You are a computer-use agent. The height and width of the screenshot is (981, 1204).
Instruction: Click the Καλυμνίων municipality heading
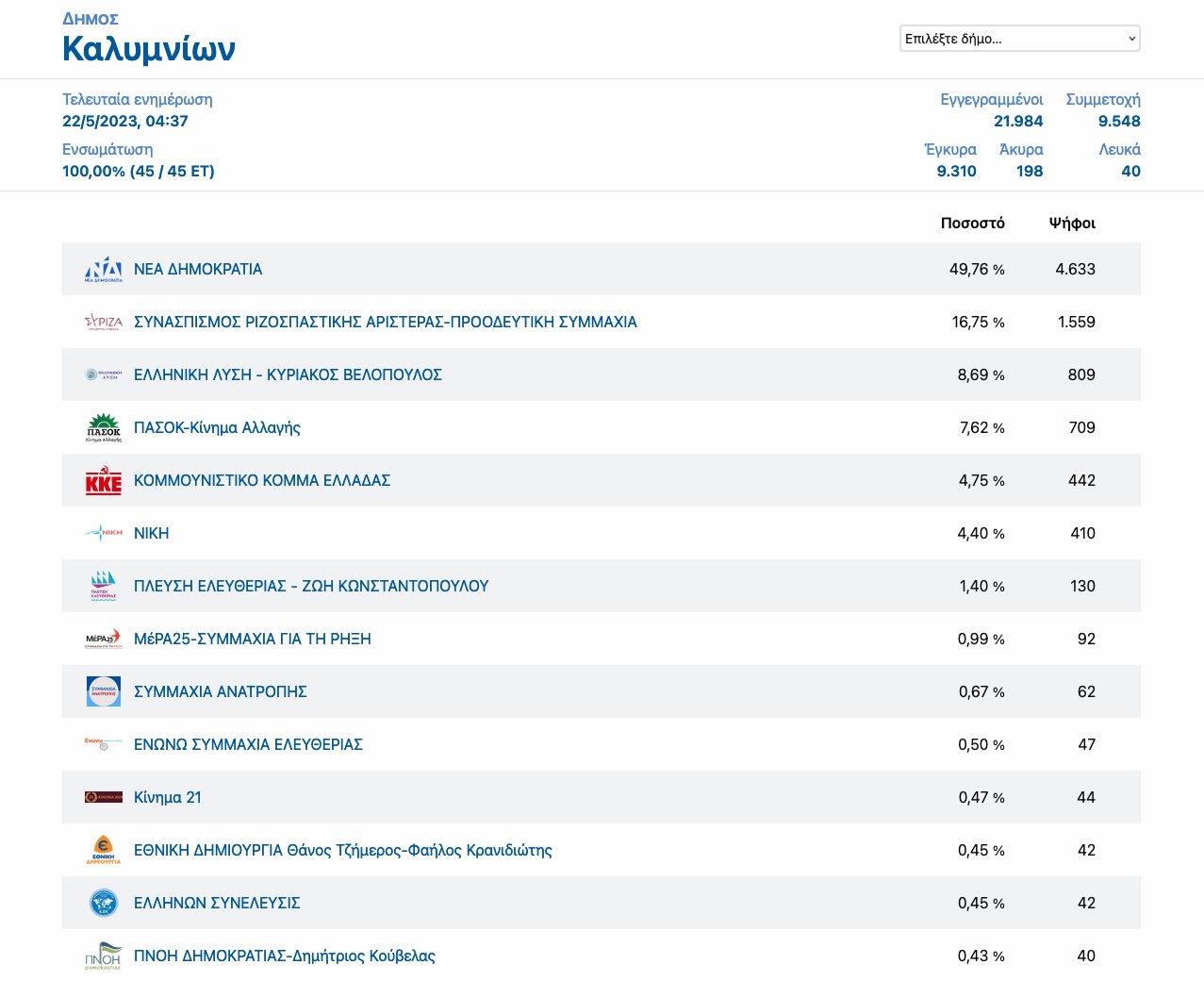coord(149,48)
